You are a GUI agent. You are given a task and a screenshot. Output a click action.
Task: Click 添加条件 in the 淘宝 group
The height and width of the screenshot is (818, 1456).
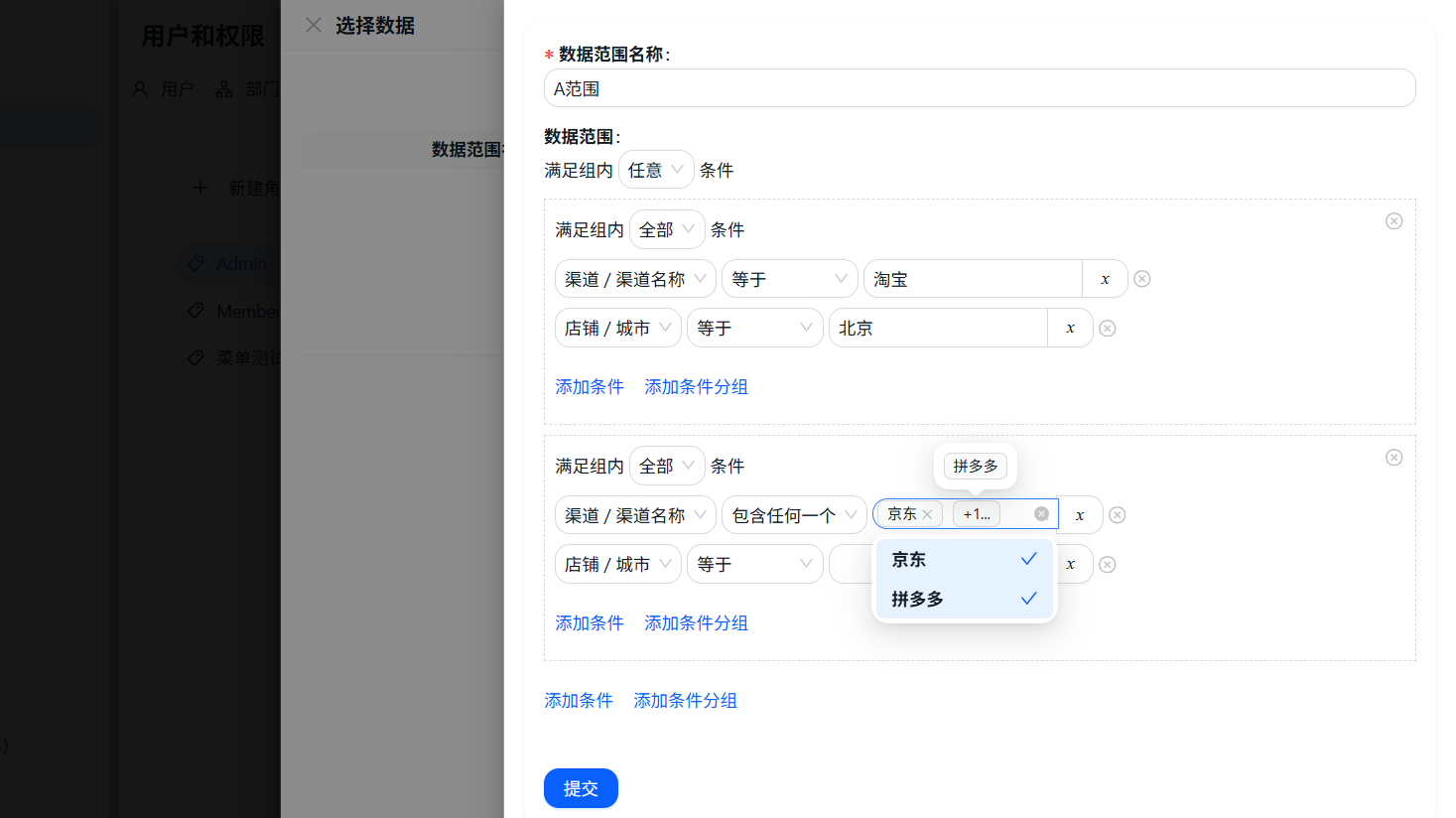pos(590,386)
